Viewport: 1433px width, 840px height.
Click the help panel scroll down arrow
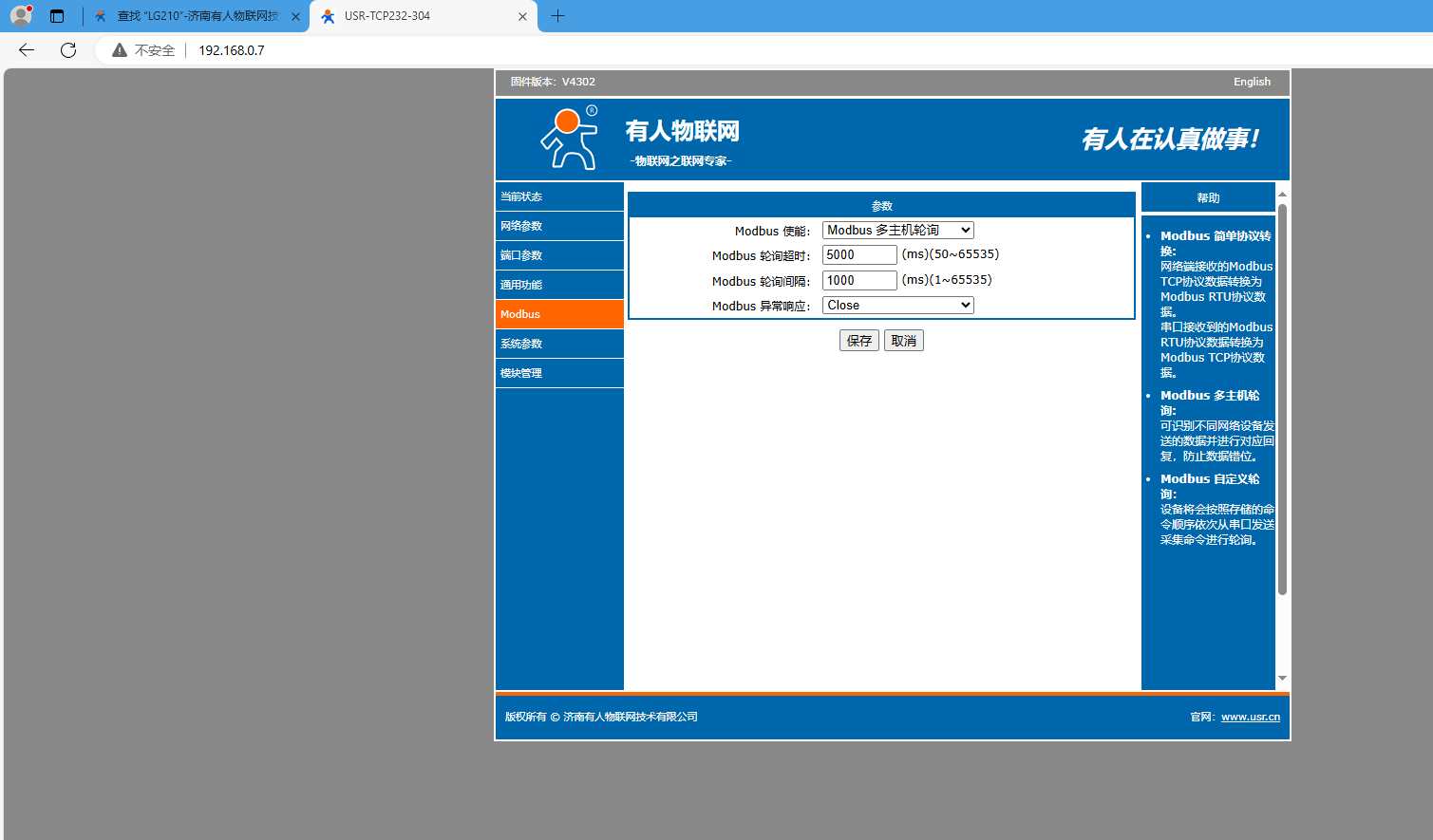(1282, 679)
